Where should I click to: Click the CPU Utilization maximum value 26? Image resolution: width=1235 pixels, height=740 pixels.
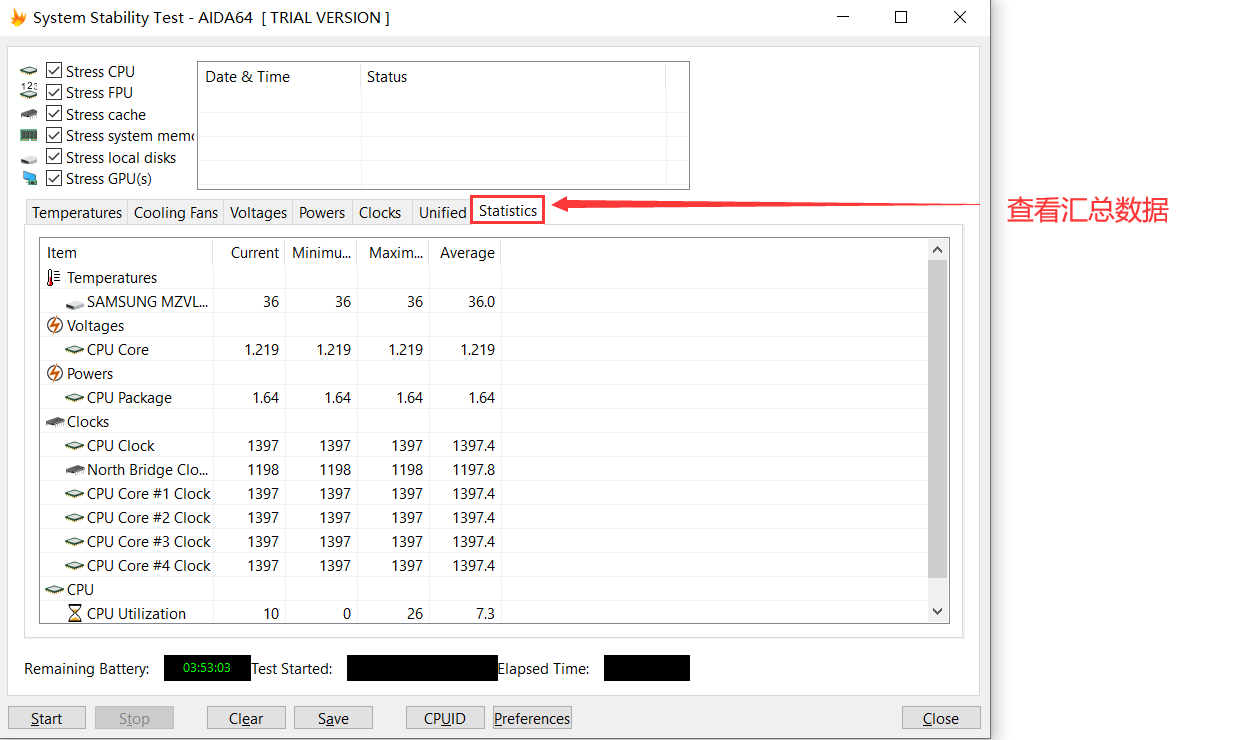click(x=415, y=614)
